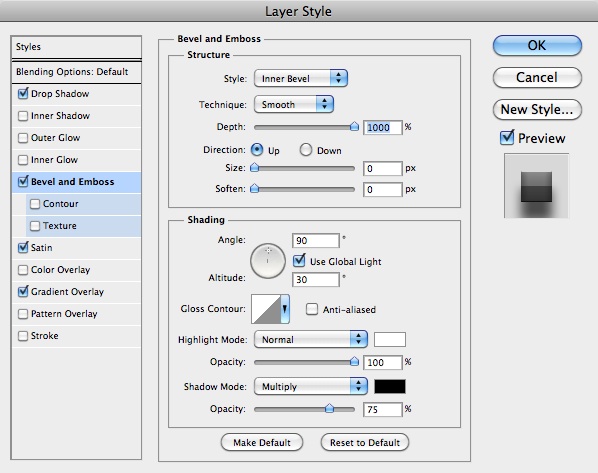Open the Highlight Mode dropdown
The image size is (598, 473).
coord(311,339)
